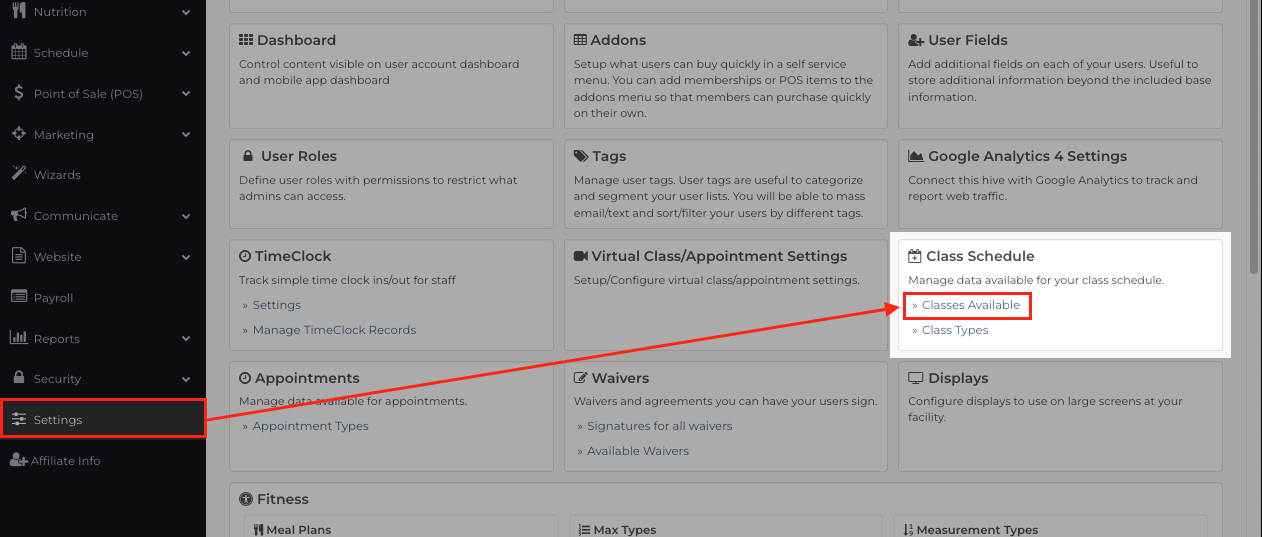Click the Max Types list icon
1262x537 pixels.
click(585, 530)
